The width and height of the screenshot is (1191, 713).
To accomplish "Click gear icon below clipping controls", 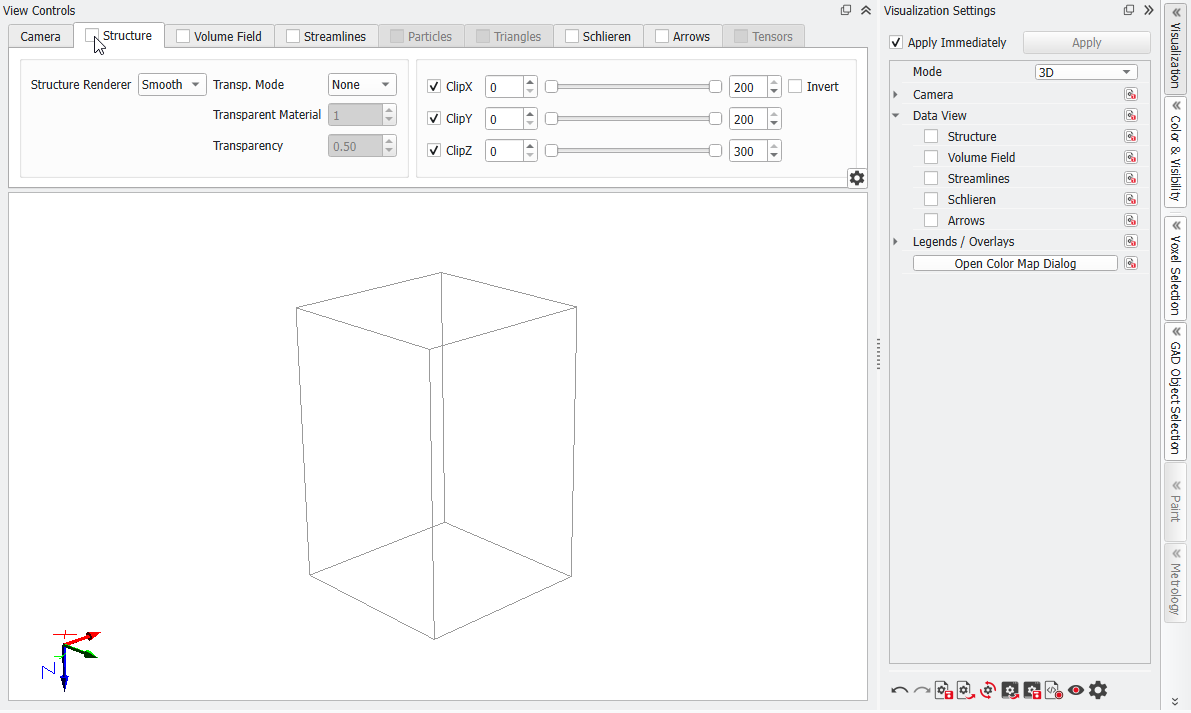I will (857, 178).
